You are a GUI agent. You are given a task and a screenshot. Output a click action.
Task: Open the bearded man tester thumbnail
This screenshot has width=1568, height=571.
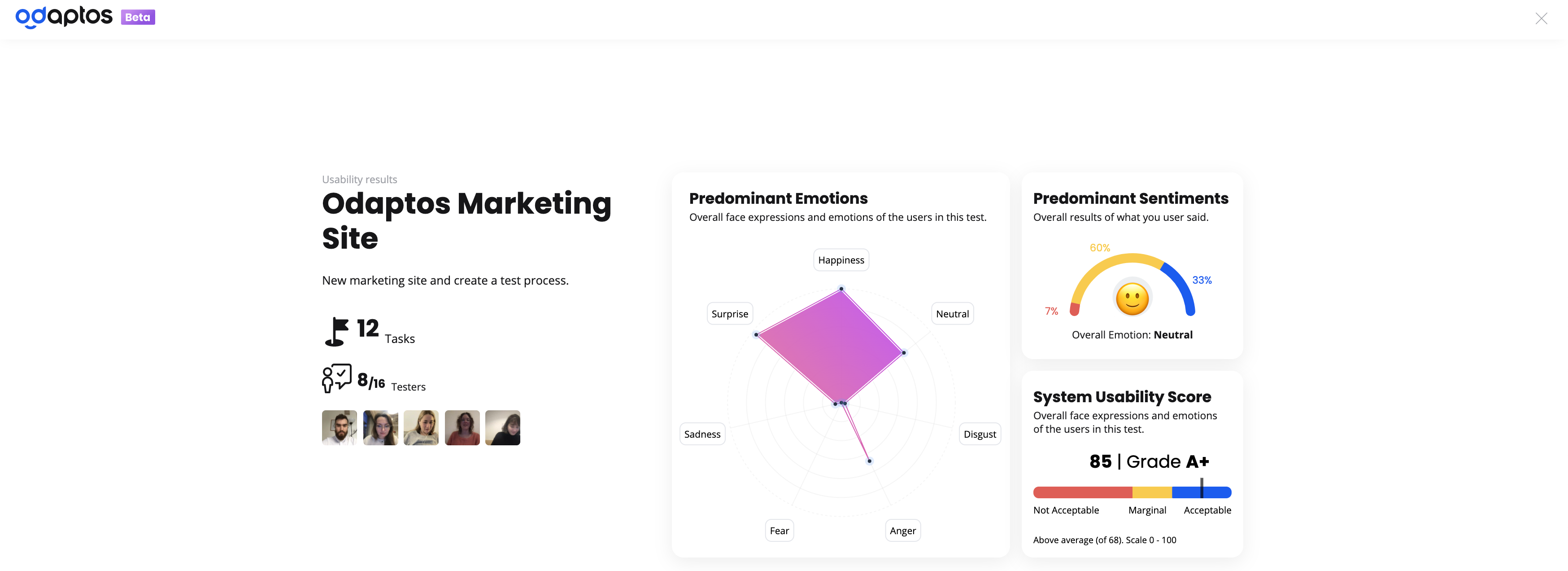[x=339, y=428]
